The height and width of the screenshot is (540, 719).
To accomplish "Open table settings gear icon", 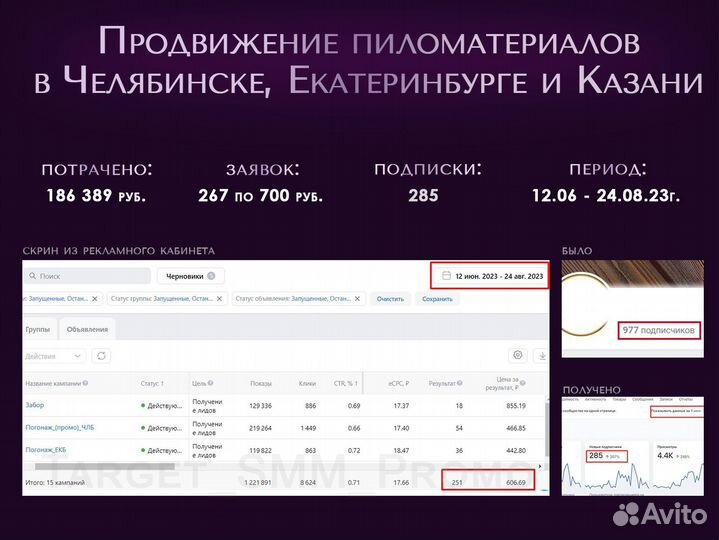I will (518, 355).
